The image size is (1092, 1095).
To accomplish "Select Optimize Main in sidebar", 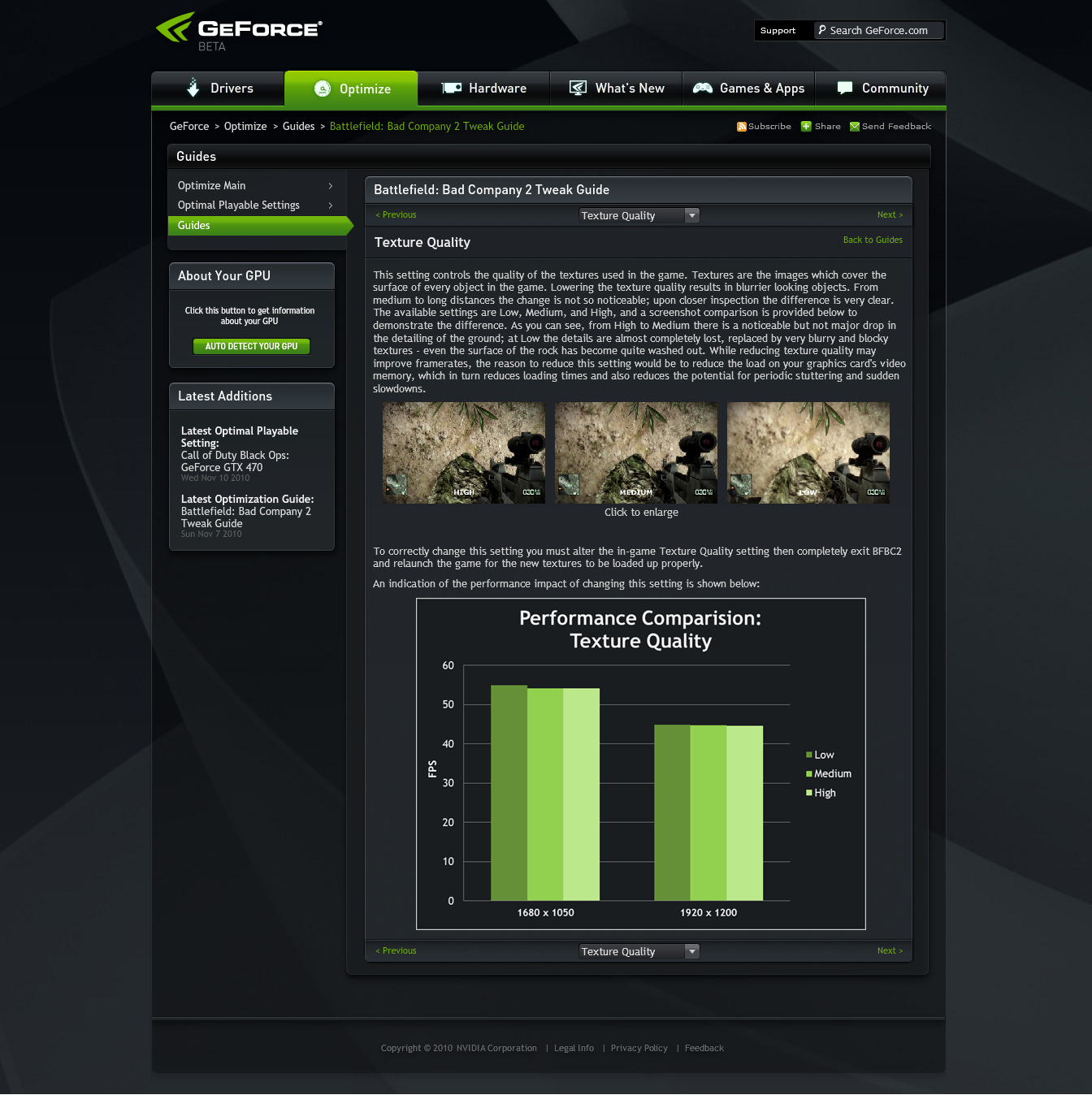I will point(211,185).
